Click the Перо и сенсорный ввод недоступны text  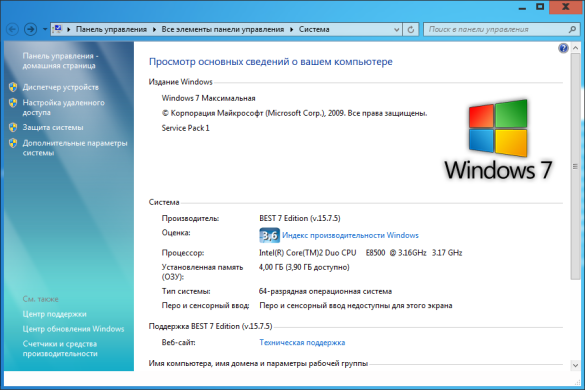[x=356, y=306]
